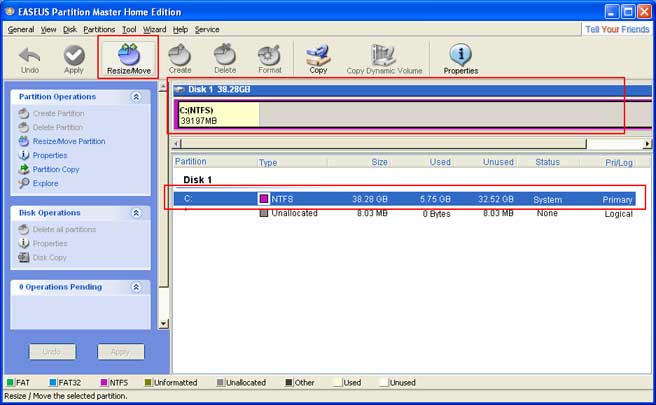Screen dimensions: 656x405
Task: Click the Unformatted legend color swatch
Action: click(x=148, y=382)
